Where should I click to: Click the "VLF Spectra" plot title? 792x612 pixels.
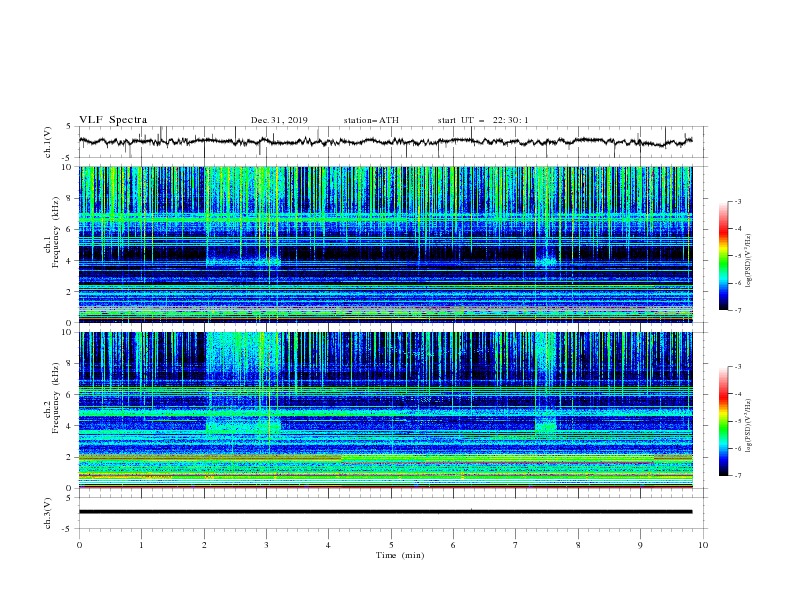pyautogui.click(x=113, y=120)
